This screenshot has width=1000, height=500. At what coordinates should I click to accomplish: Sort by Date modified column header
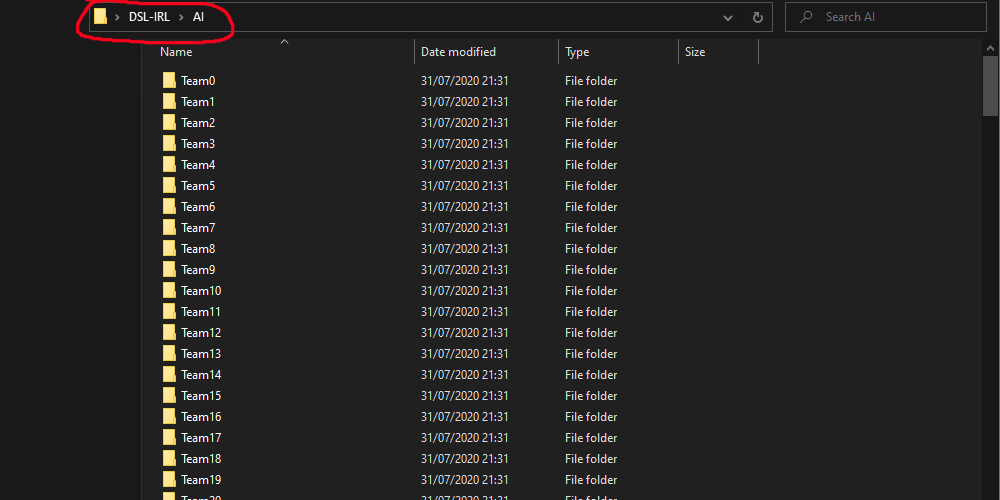[458, 52]
